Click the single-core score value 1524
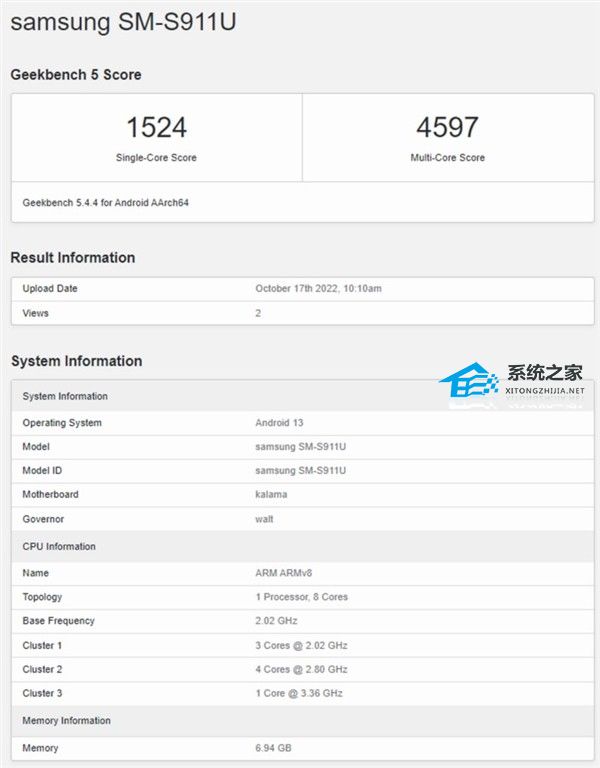600x768 pixels. tap(156, 127)
